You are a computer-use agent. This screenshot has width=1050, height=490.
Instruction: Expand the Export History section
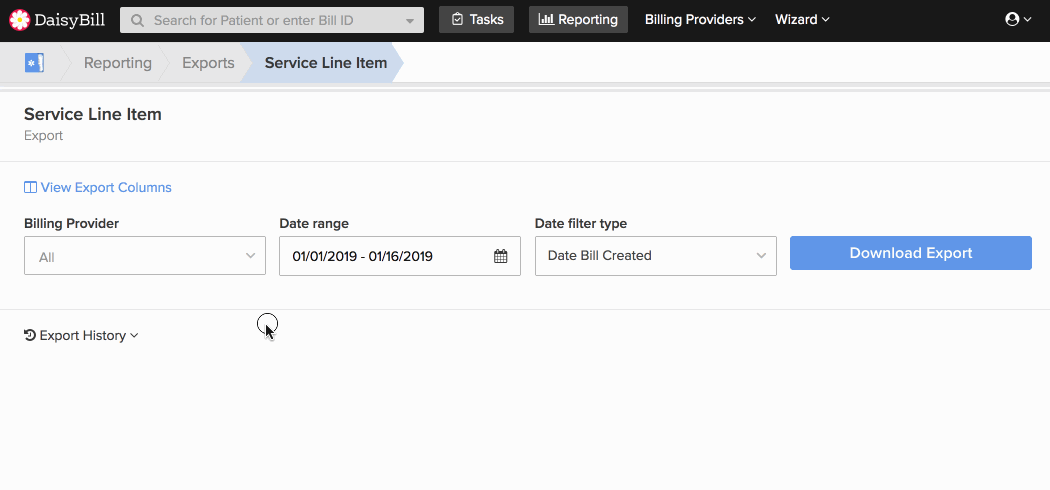tap(81, 335)
